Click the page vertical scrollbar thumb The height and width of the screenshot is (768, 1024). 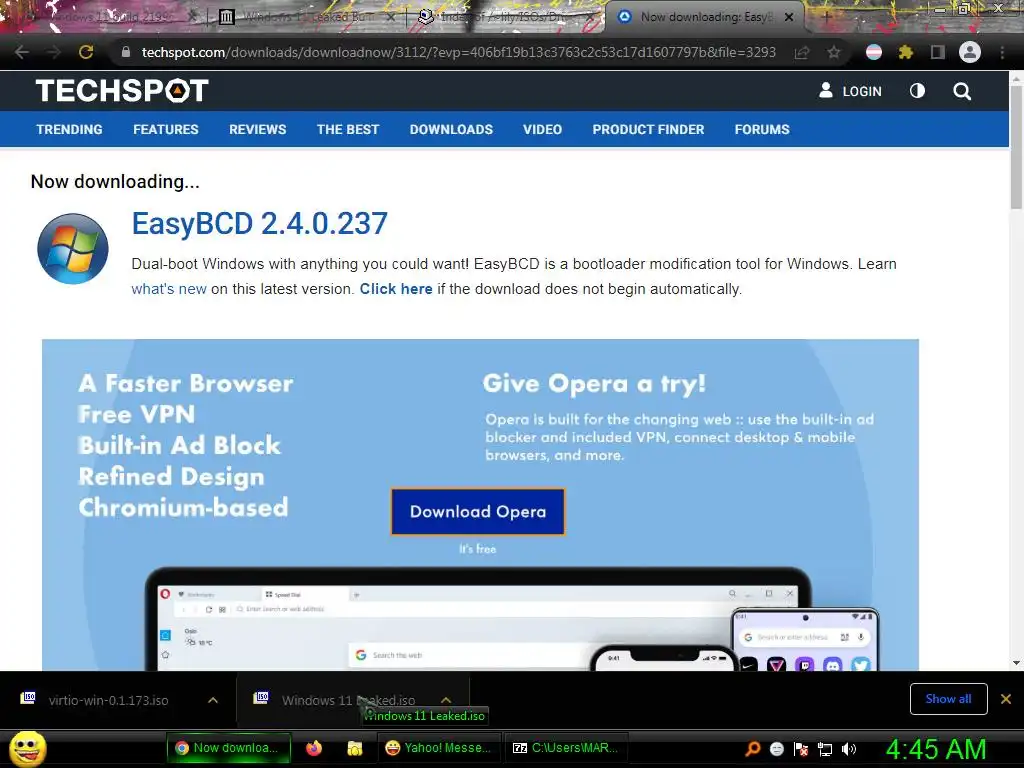[x=1016, y=146]
